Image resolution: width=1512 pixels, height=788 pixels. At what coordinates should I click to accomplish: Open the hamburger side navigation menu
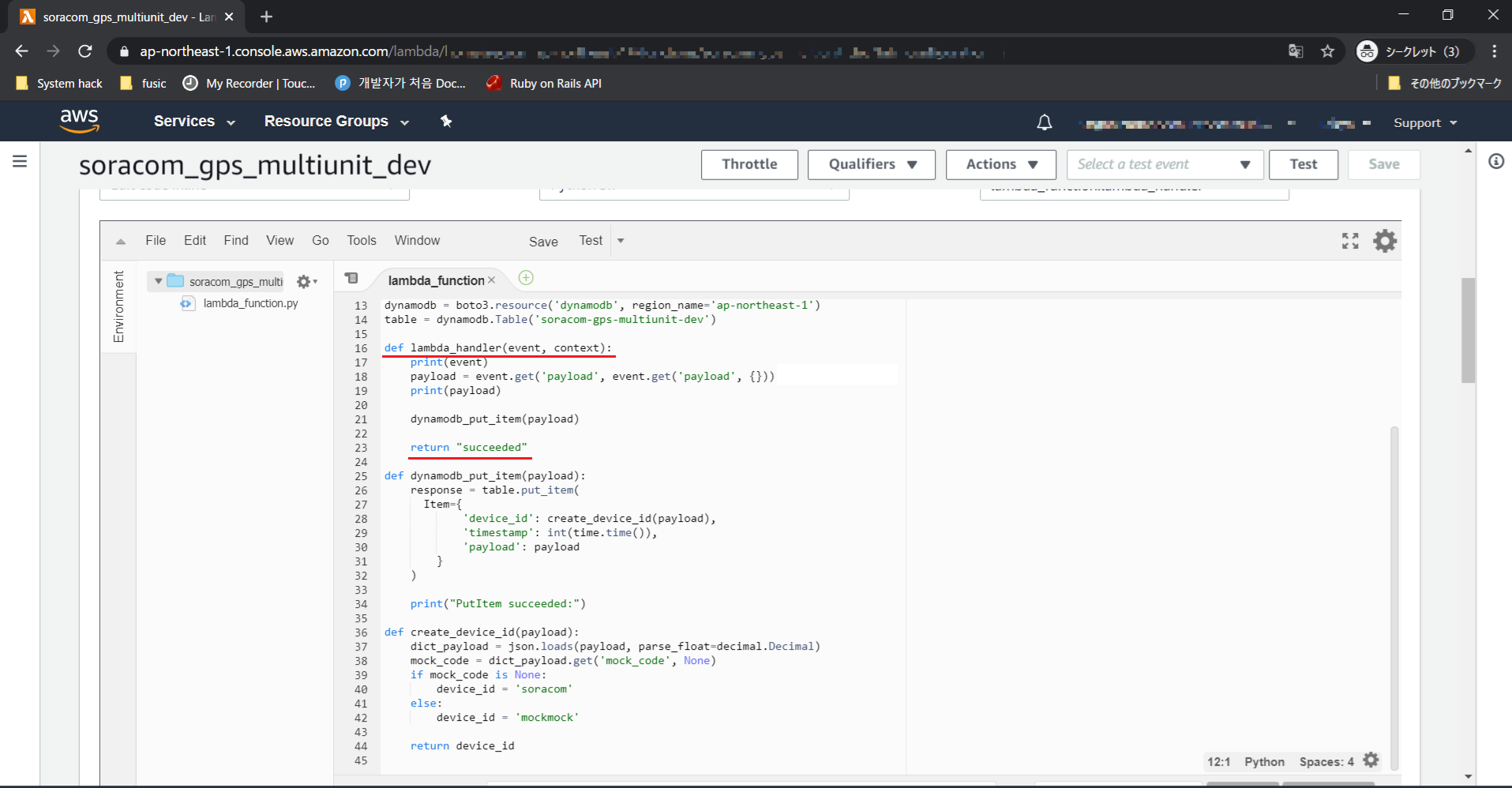[20, 161]
